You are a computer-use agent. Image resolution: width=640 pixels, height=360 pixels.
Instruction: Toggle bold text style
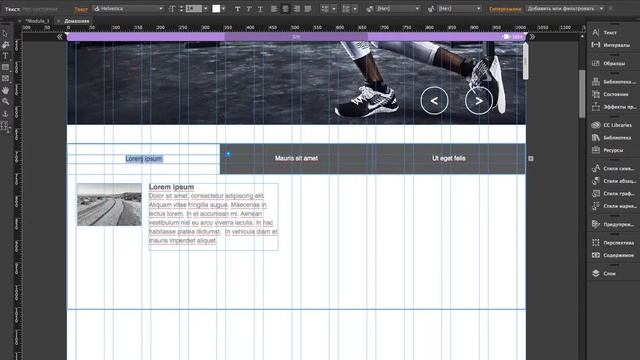tap(238, 9)
